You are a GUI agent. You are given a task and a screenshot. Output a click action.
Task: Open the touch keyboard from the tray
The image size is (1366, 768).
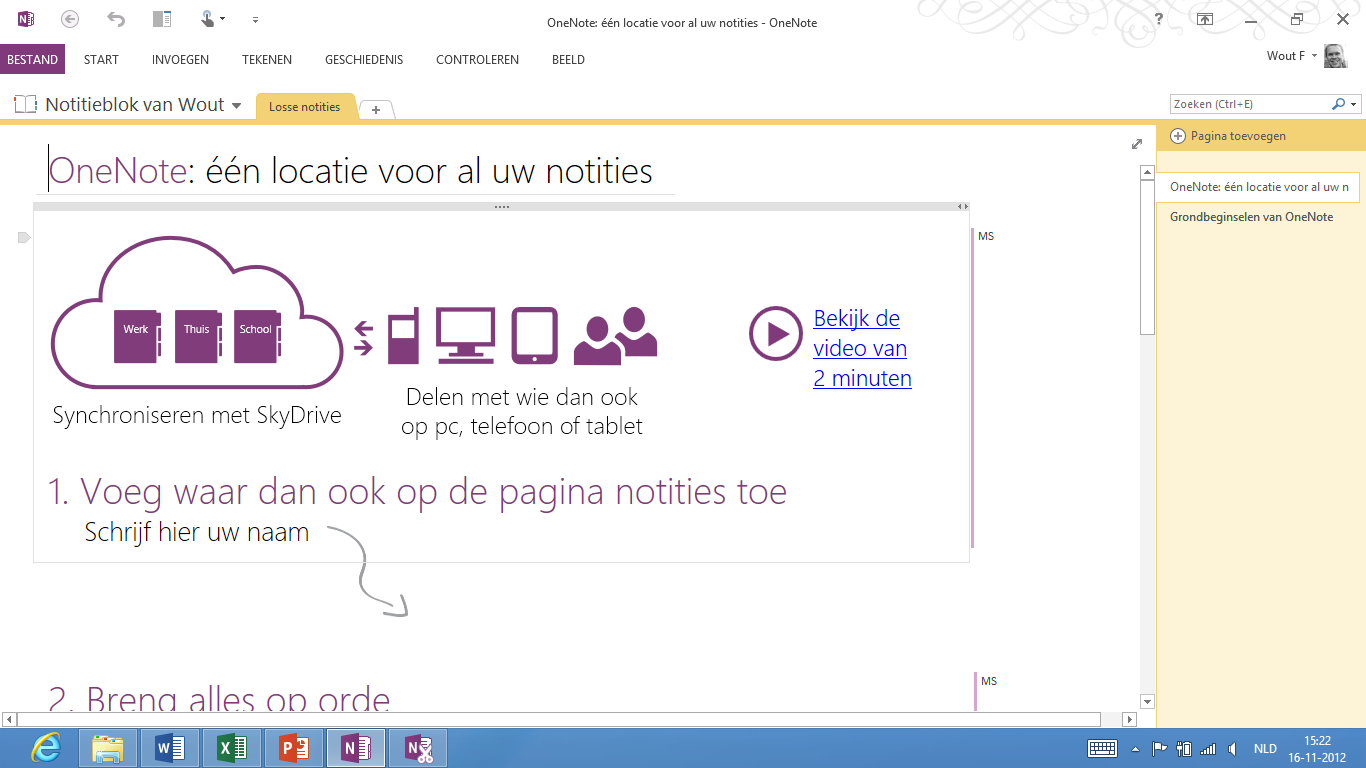(x=1102, y=748)
